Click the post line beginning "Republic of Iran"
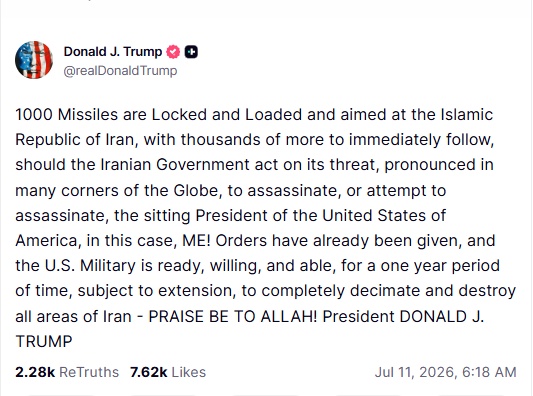The image size is (533, 396). (x=255, y=140)
